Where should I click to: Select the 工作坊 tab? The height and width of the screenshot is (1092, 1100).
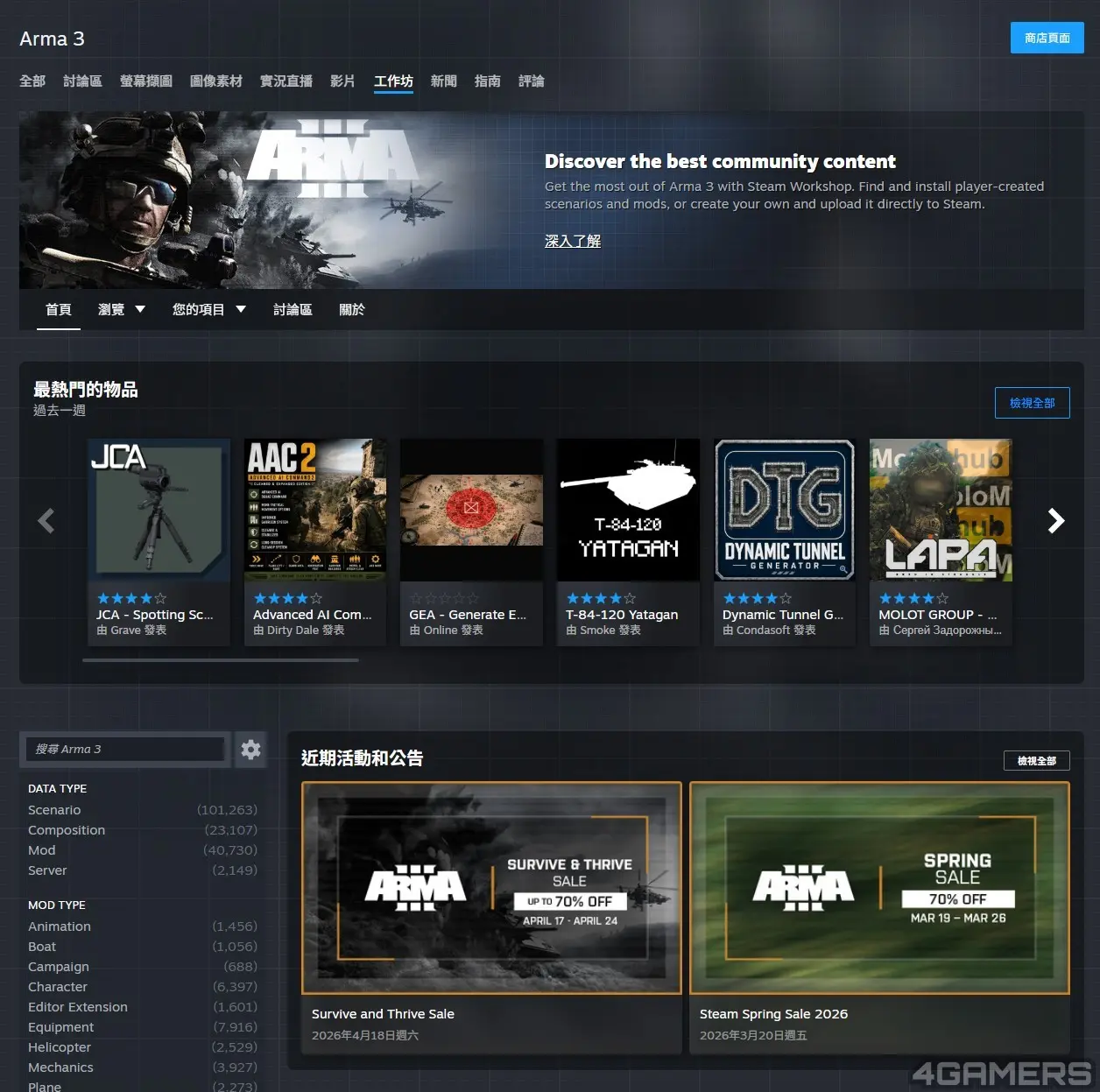[x=393, y=81]
